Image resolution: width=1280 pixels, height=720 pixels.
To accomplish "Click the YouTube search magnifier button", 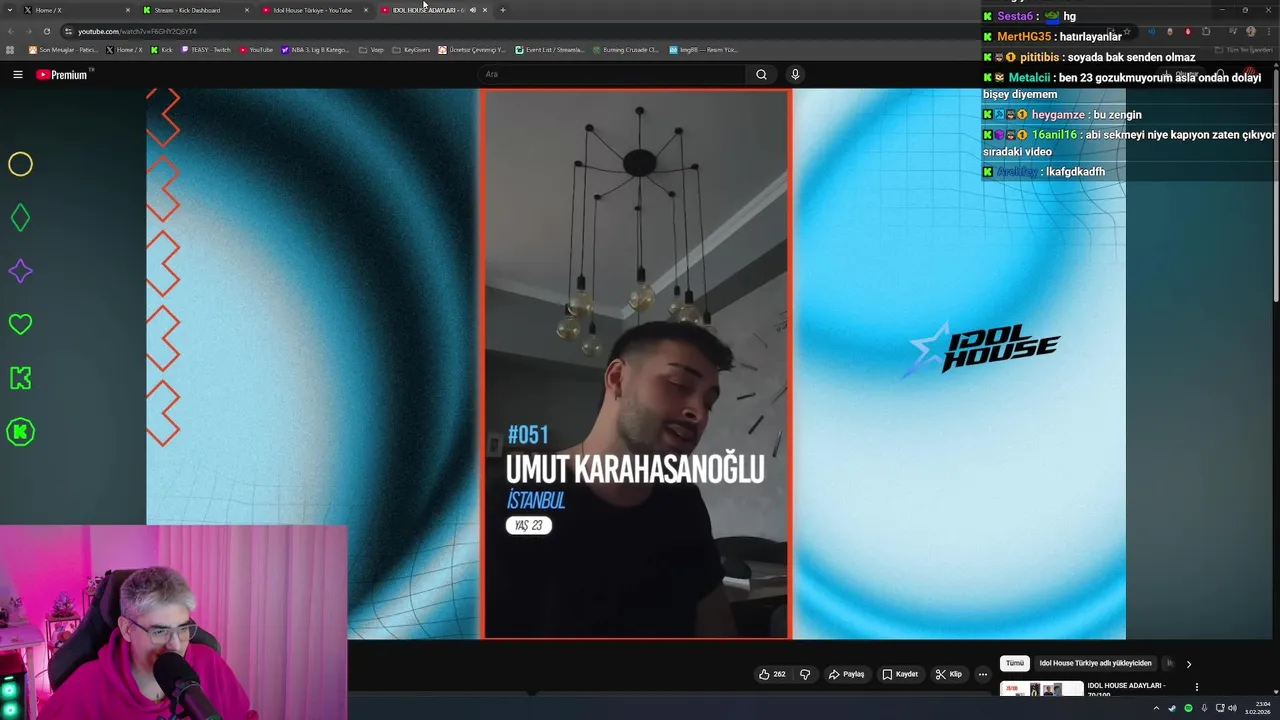I will click(x=761, y=74).
